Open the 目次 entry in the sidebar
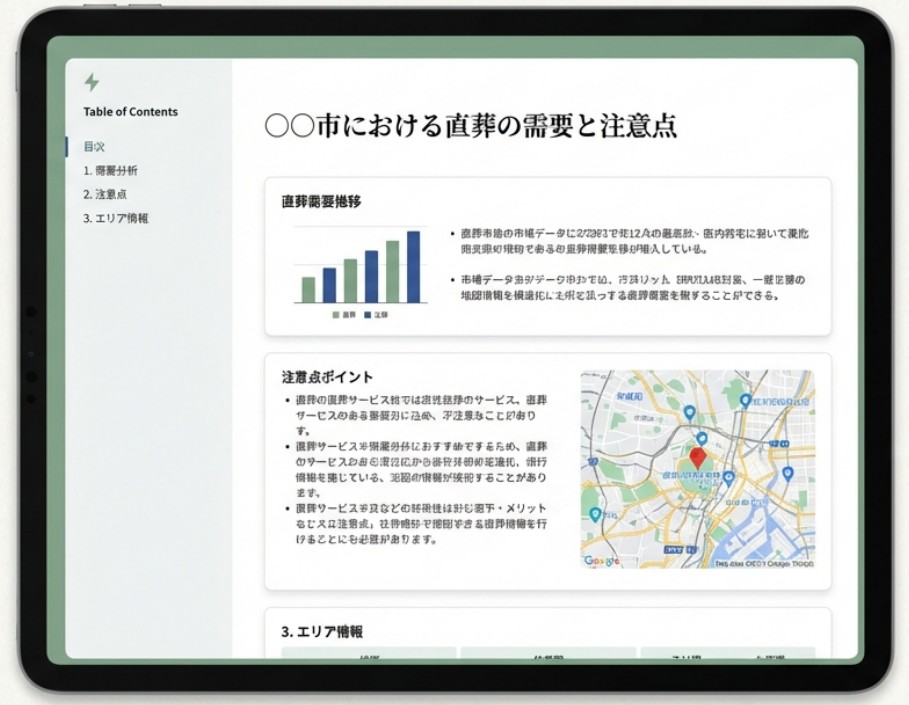909x705 pixels. tap(95, 147)
